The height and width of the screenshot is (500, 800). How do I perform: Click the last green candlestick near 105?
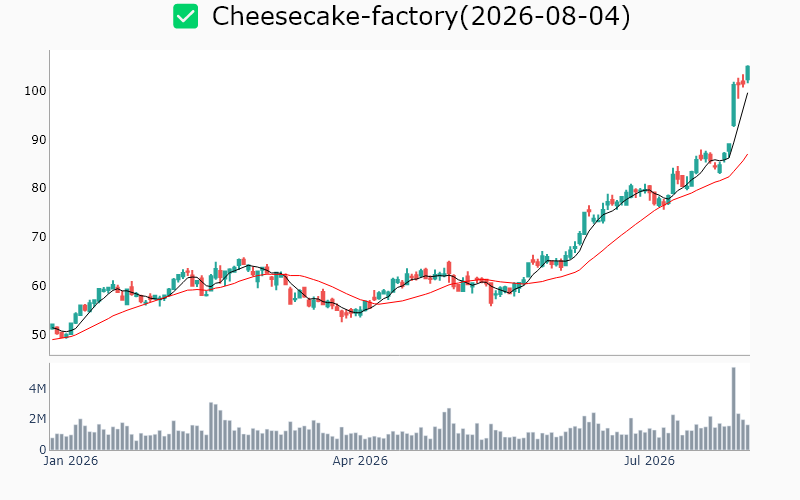748,73
